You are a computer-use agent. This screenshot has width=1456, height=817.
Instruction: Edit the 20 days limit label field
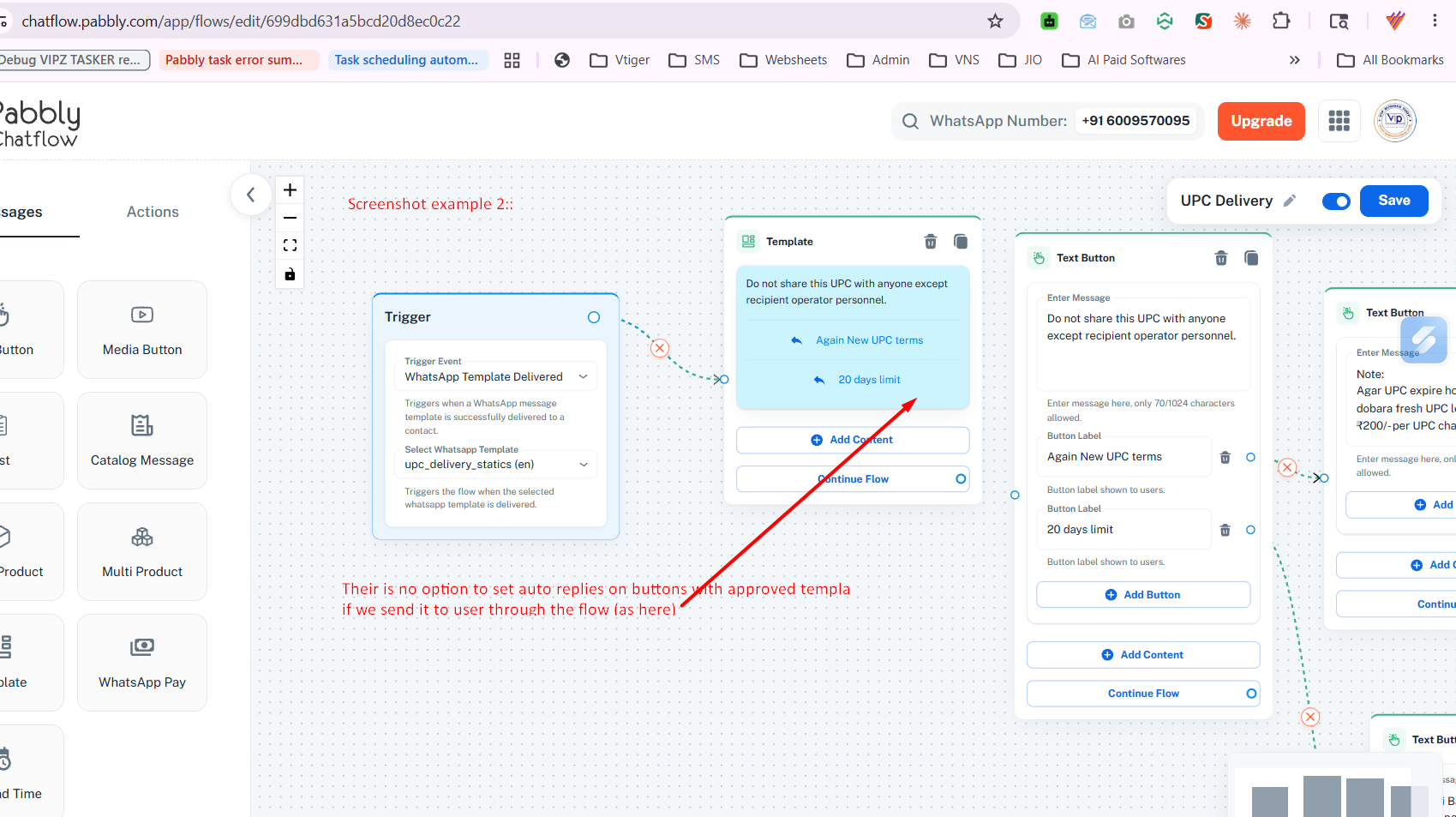pyautogui.click(x=1123, y=530)
